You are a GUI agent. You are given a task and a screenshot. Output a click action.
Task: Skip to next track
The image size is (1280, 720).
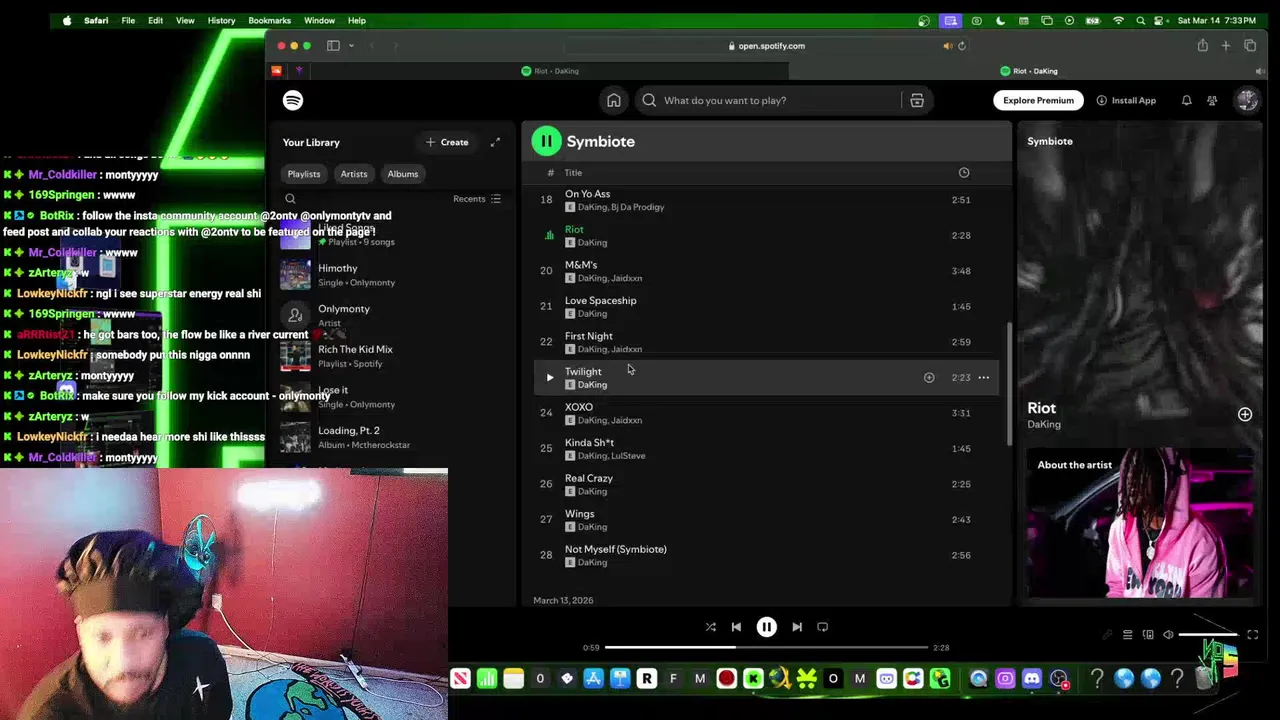pos(797,627)
